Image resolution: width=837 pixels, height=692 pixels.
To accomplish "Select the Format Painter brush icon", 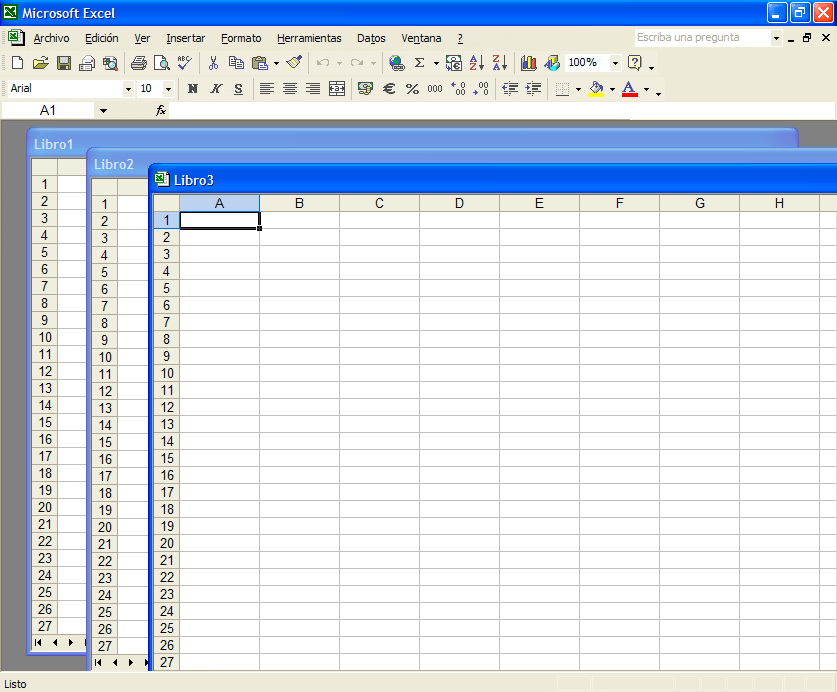I will [294, 63].
